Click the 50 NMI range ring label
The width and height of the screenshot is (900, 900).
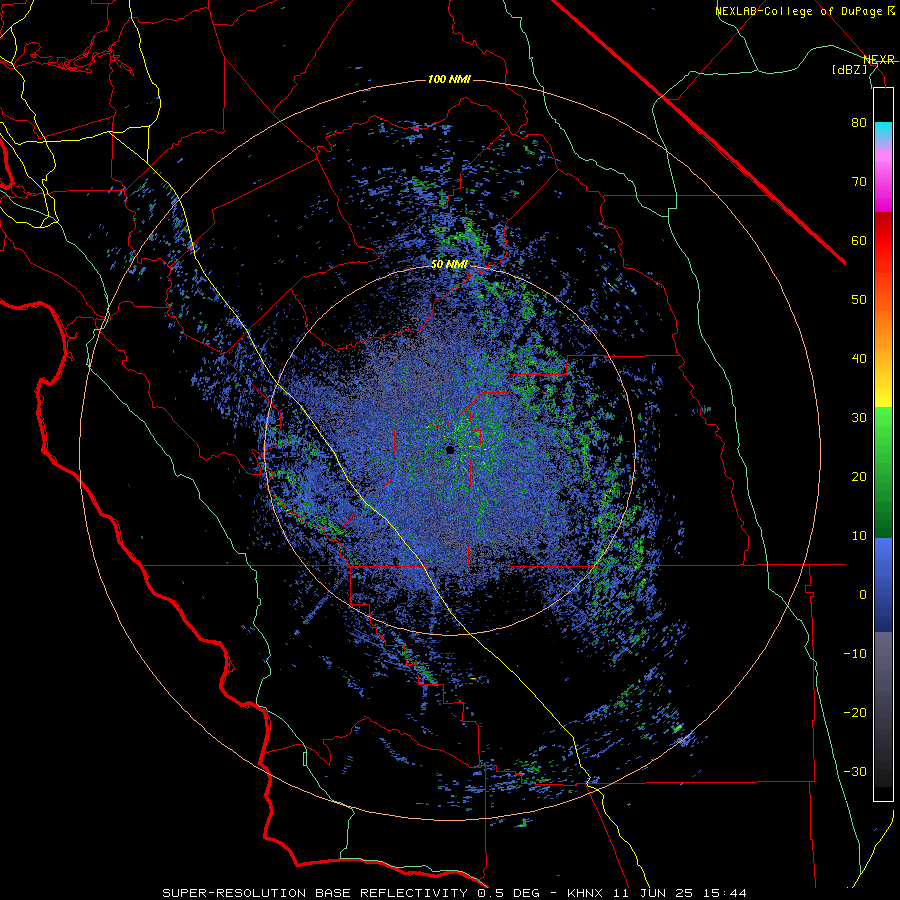449,265
